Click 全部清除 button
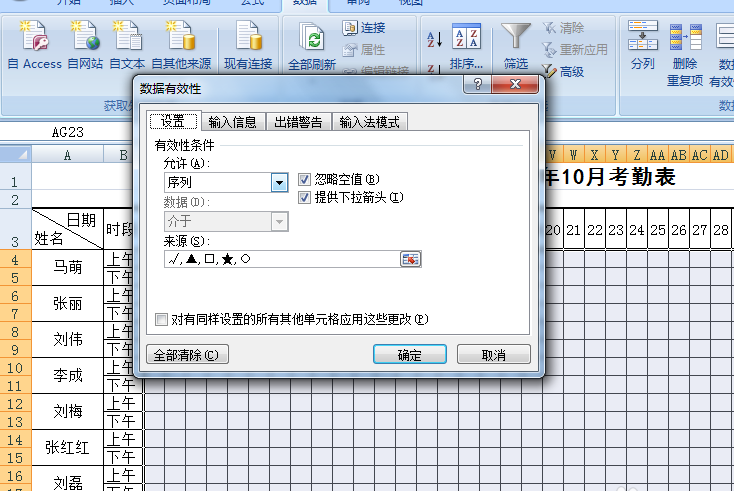 coord(187,354)
